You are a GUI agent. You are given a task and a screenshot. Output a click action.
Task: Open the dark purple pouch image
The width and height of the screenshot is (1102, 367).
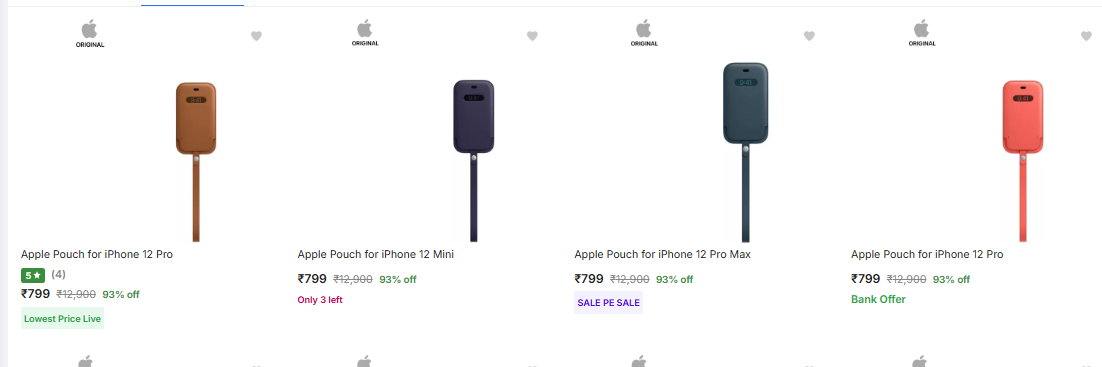coord(473,161)
